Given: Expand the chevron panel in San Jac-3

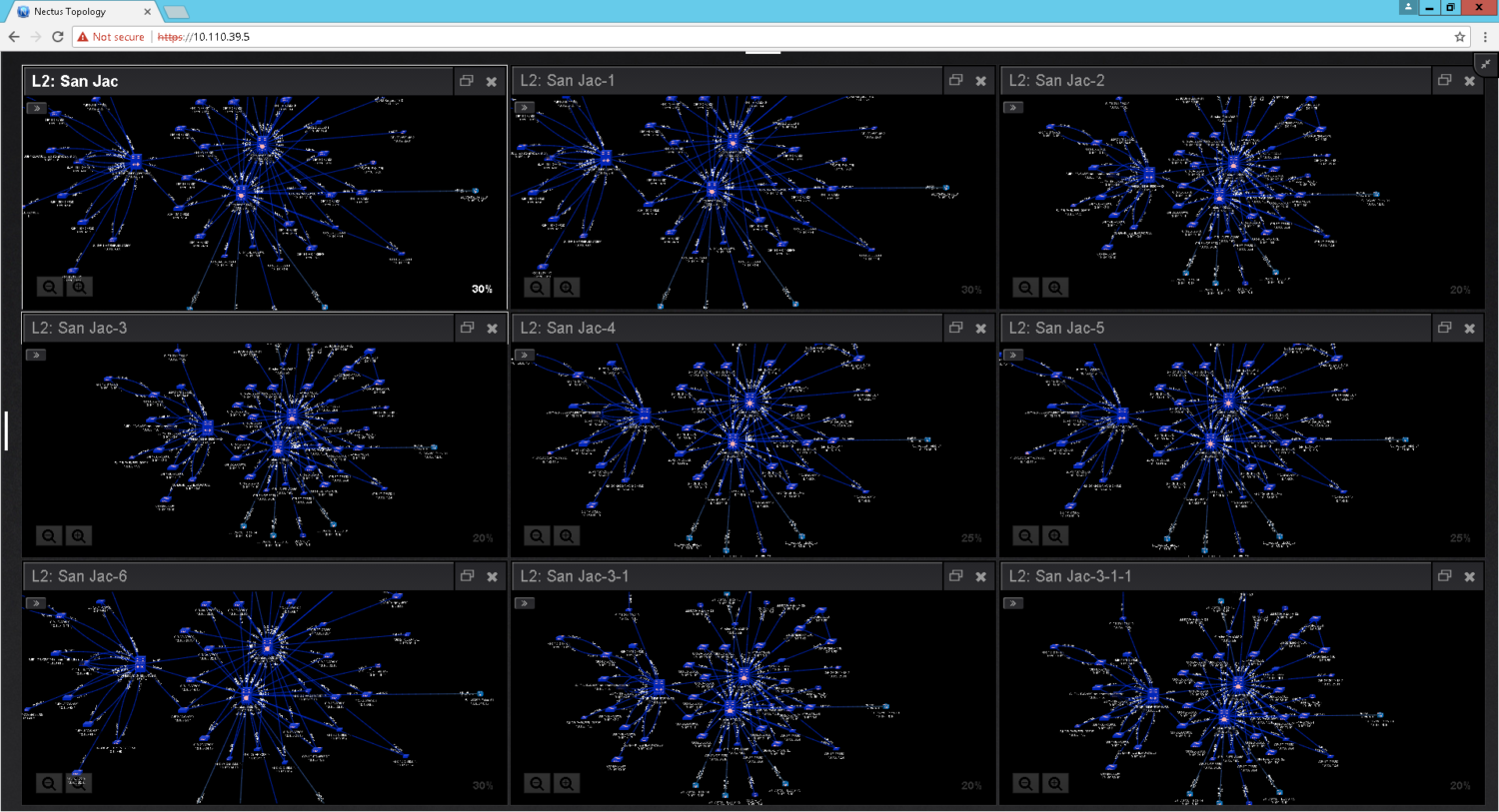Looking at the screenshot, I should click(36, 355).
